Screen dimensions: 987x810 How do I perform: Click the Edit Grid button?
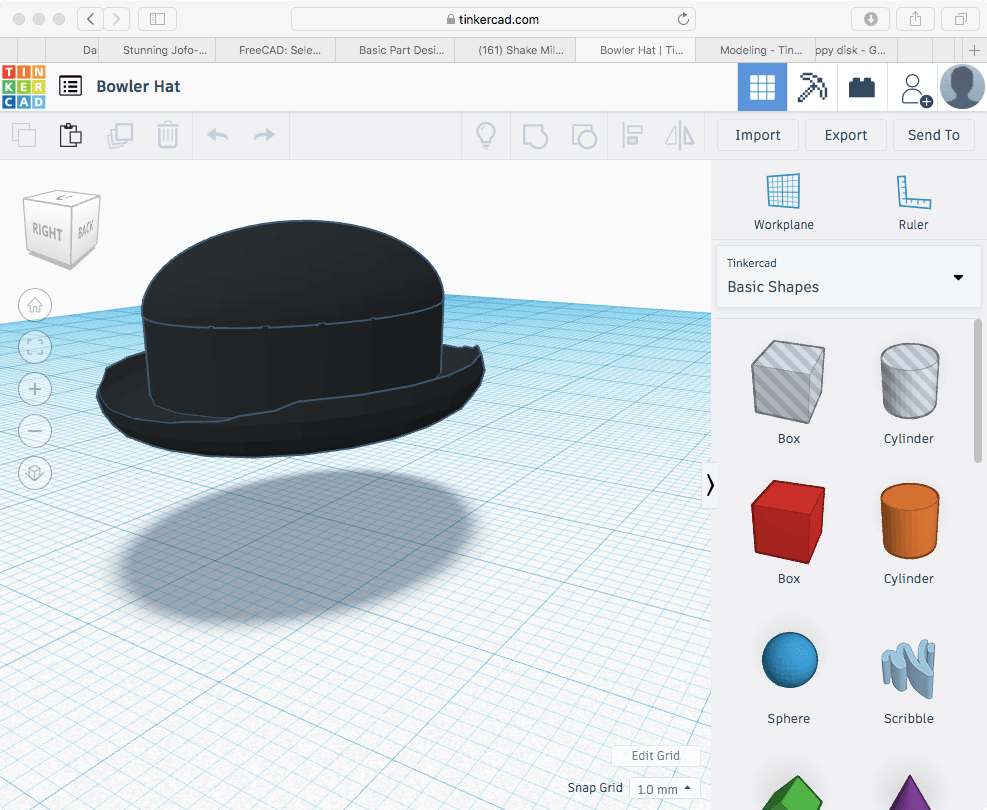point(655,756)
